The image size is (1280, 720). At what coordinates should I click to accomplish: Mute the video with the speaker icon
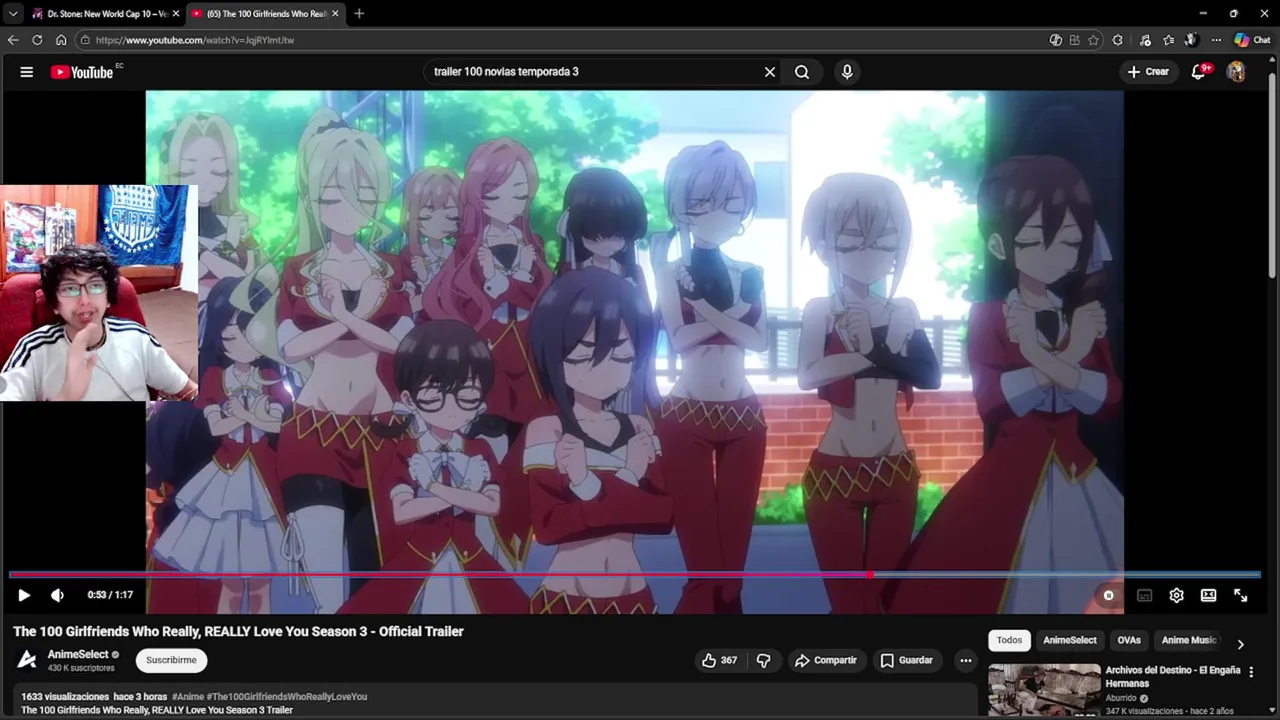[x=57, y=595]
